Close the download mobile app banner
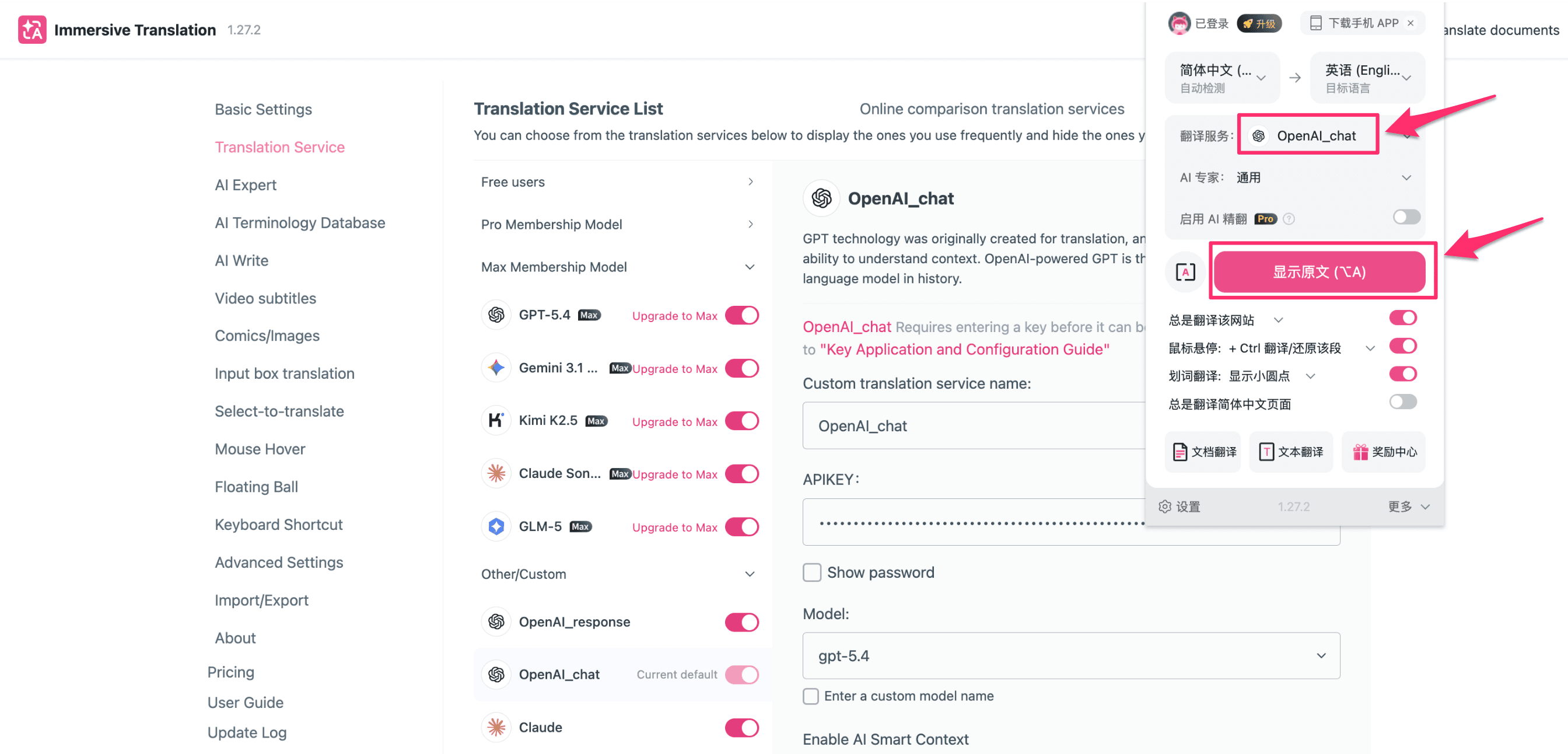Viewport: 1568px width, 754px height. point(1410,23)
